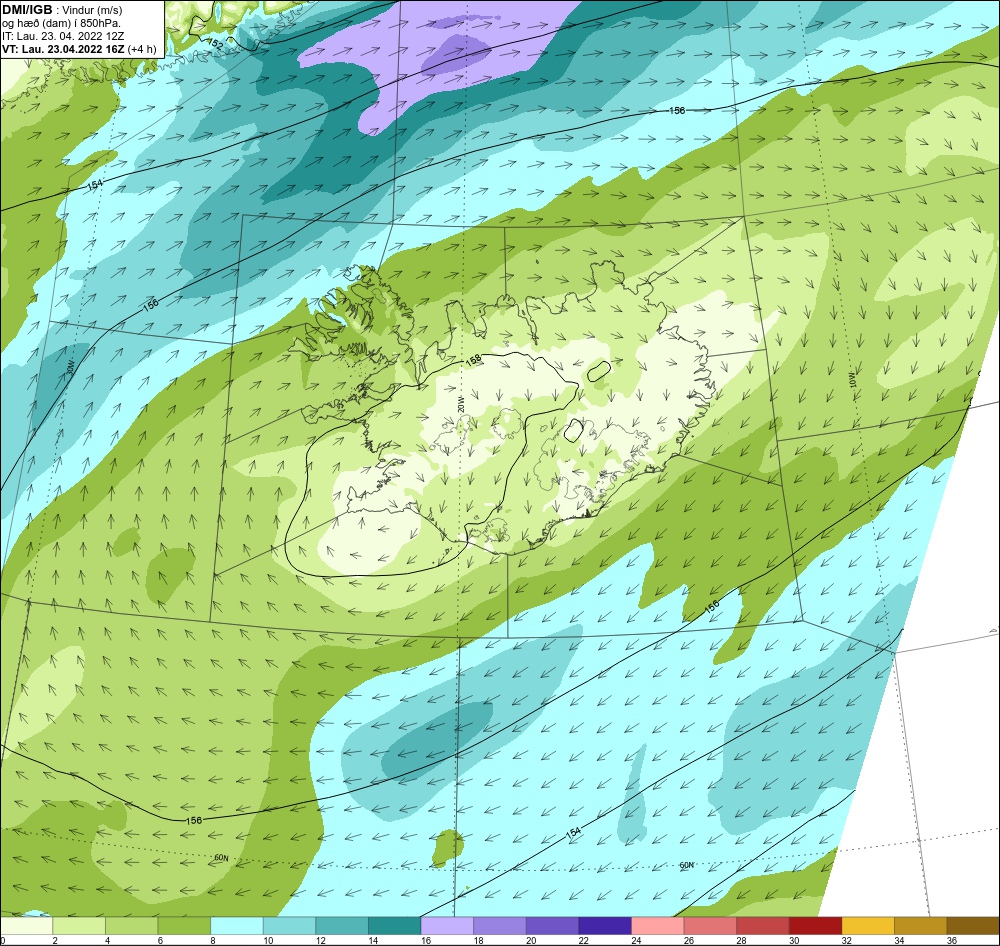Click the dark crimson 30–32 m/s legend swatch
The image size is (1000, 946).
816,926
